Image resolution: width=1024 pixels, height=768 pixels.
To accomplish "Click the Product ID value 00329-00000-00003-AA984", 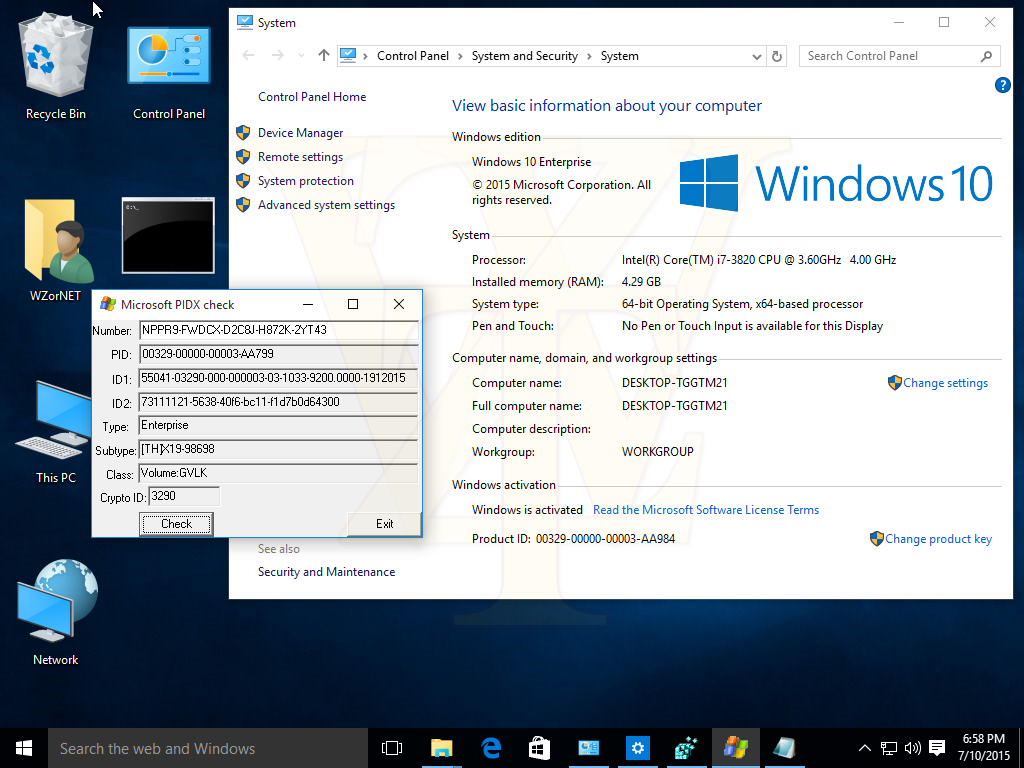I will (605, 539).
